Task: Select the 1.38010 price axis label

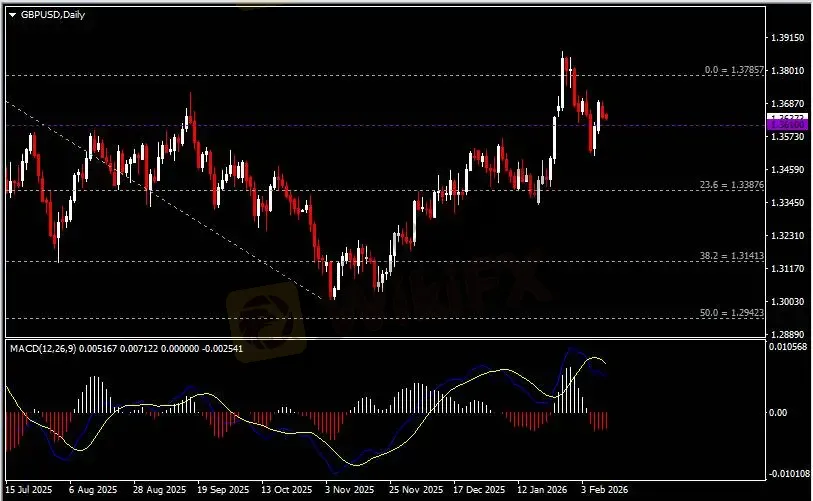Action: [x=788, y=70]
